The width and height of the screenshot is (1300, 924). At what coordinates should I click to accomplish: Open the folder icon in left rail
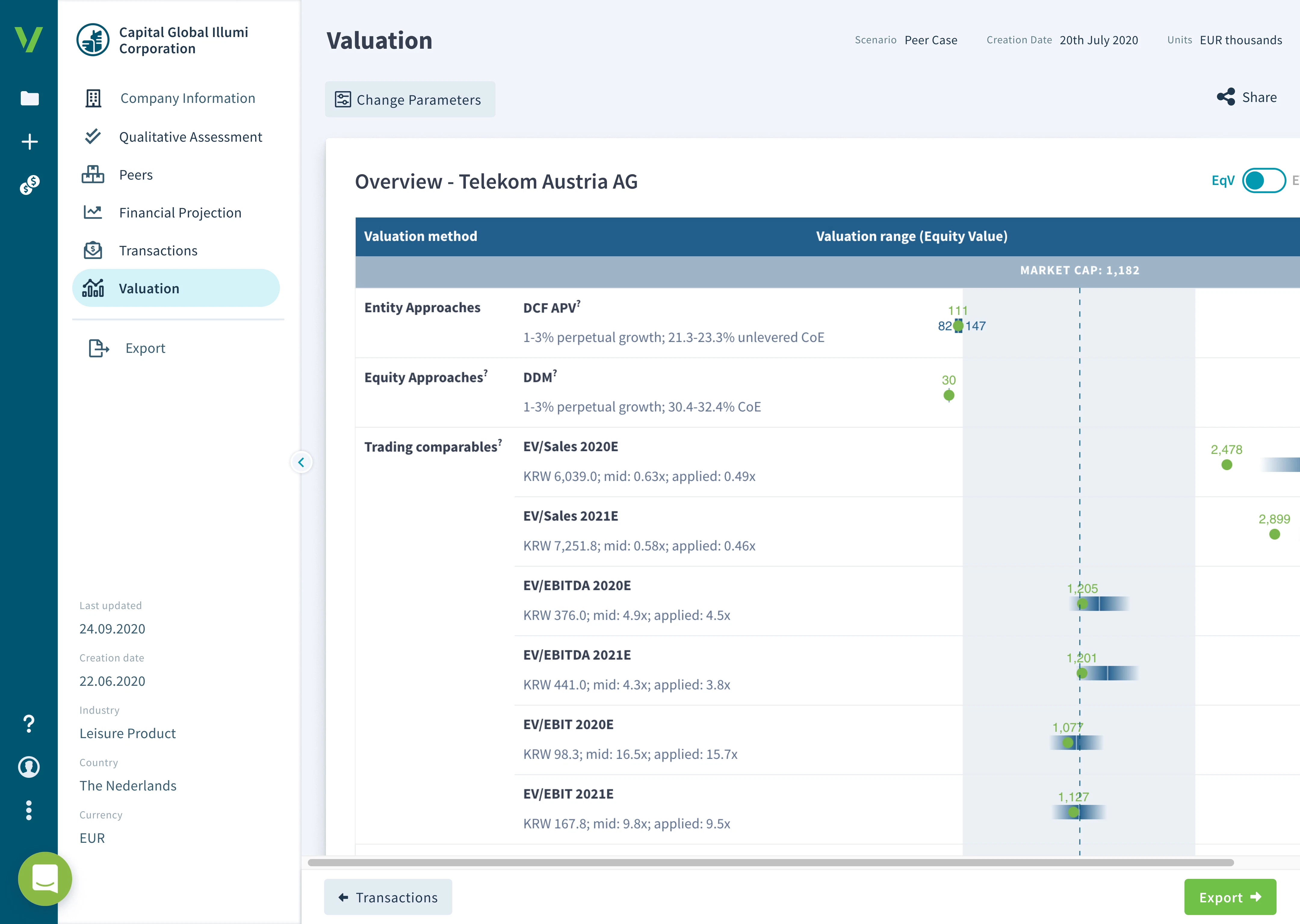[29, 98]
